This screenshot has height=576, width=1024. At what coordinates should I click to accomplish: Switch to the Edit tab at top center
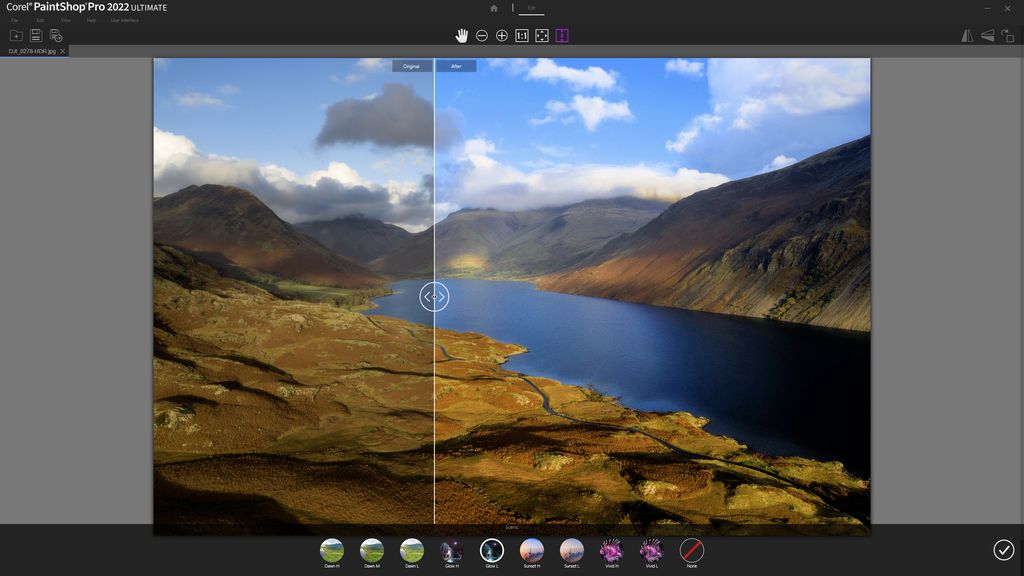click(x=531, y=7)
